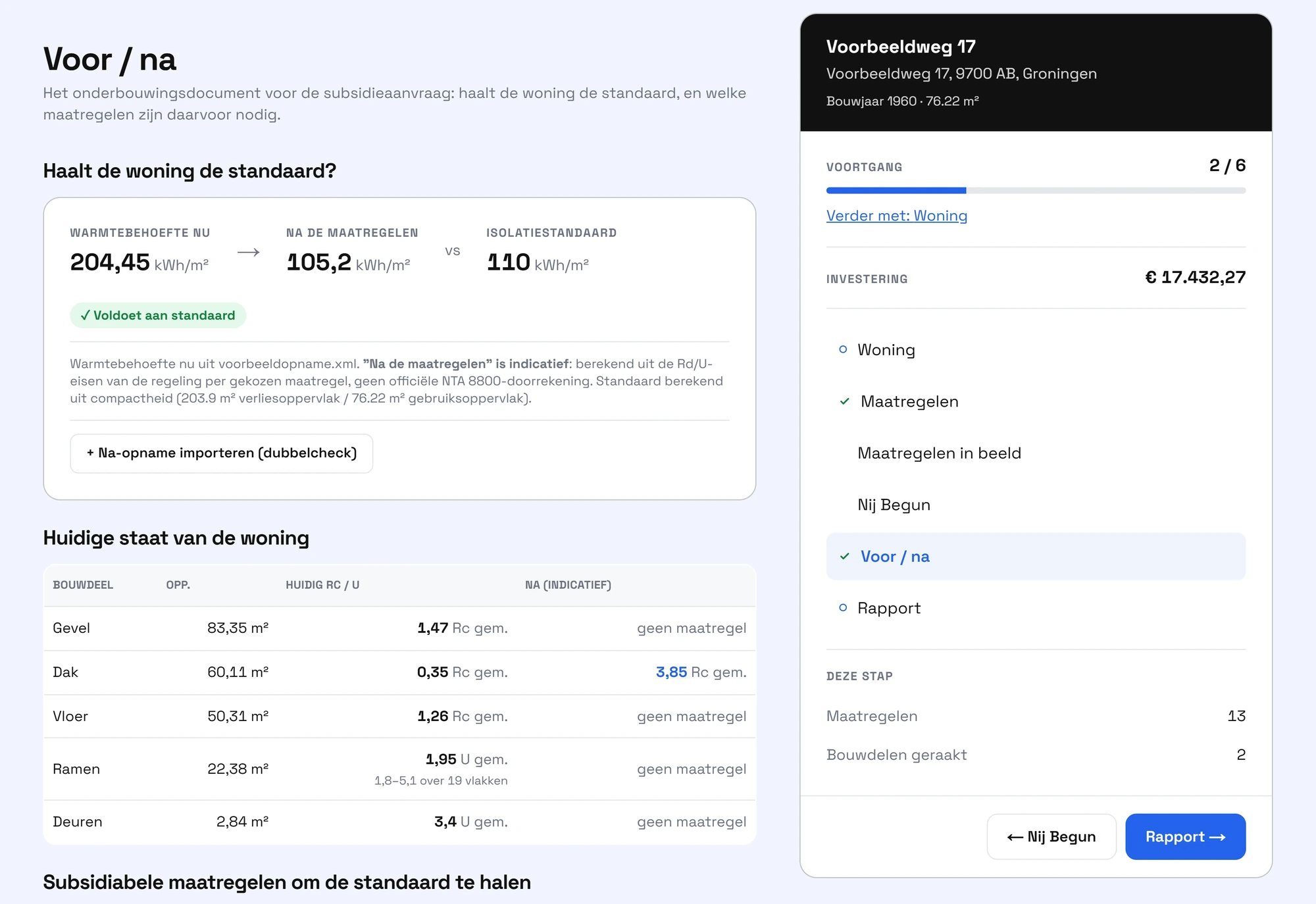
Task: Click the 'Bouwjaar 1960 · 76.22 m²' line
Action: click(902, 101)
